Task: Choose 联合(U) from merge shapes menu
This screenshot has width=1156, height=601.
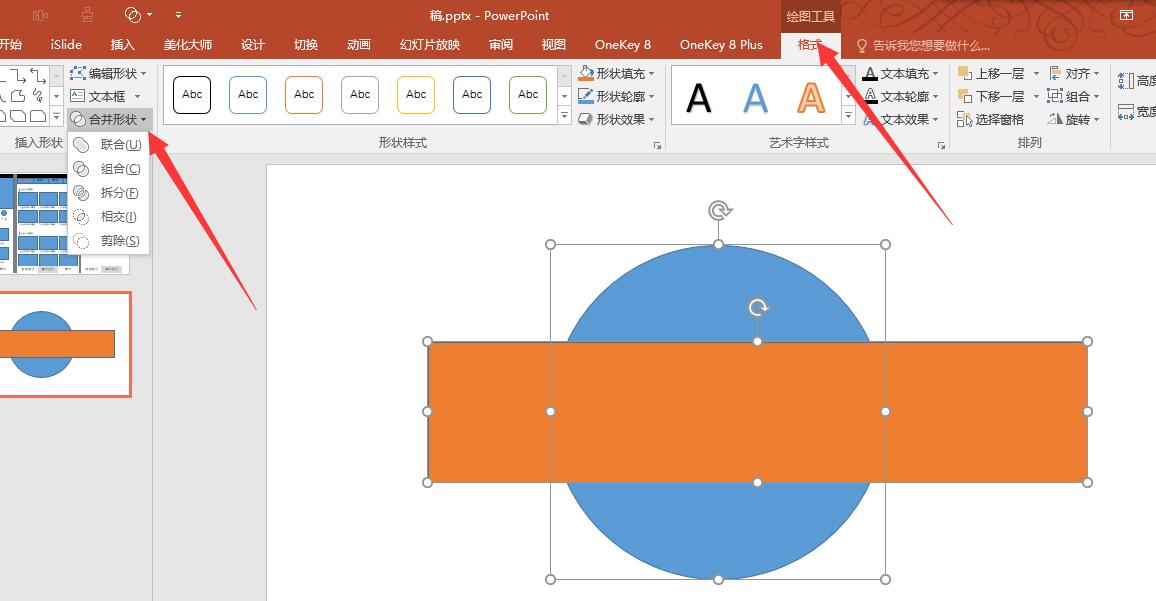Action: tap(108, 145)
